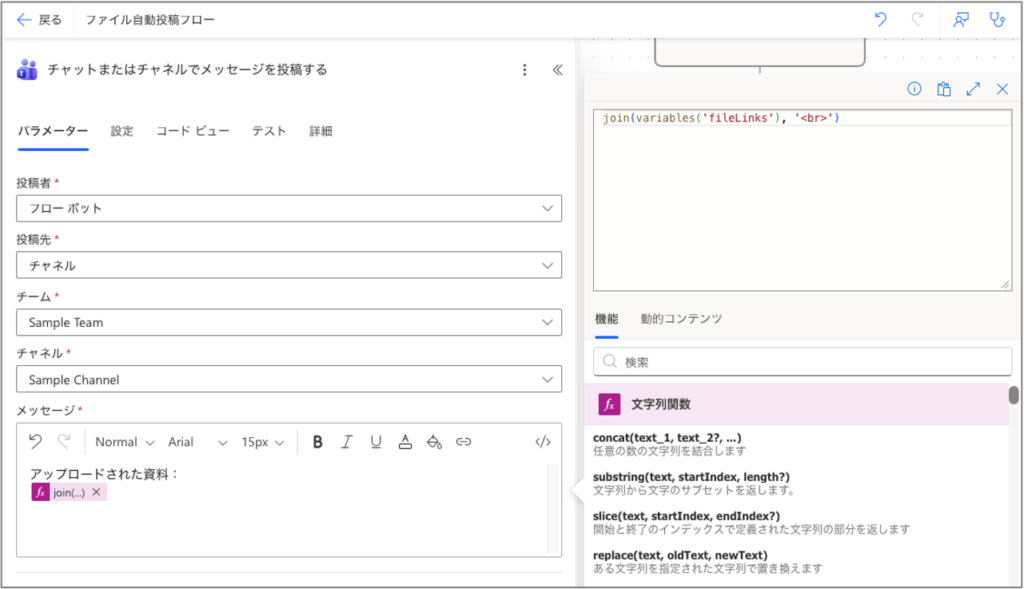Switch to the コード ビュー tab

click(192, 131)
